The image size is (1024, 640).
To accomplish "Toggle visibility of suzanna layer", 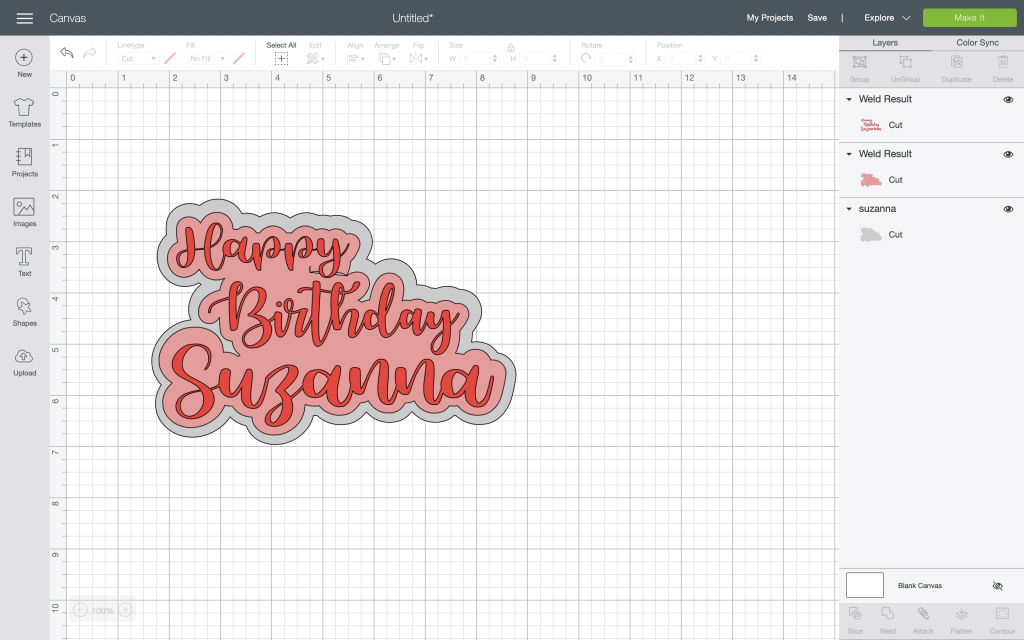I will [1008, 209].
